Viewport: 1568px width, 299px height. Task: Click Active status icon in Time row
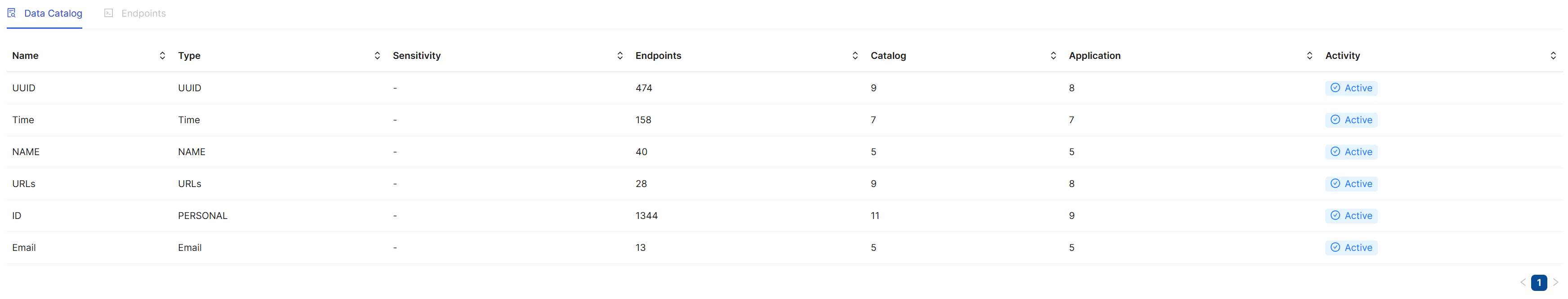click(1335, 120)
